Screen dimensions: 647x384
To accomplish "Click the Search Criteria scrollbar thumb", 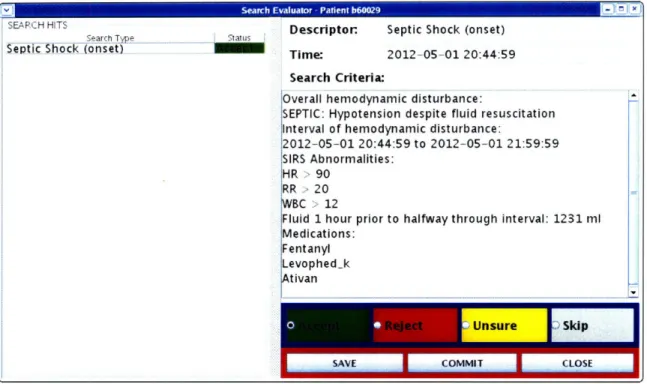I will click(x=633, y=193).
